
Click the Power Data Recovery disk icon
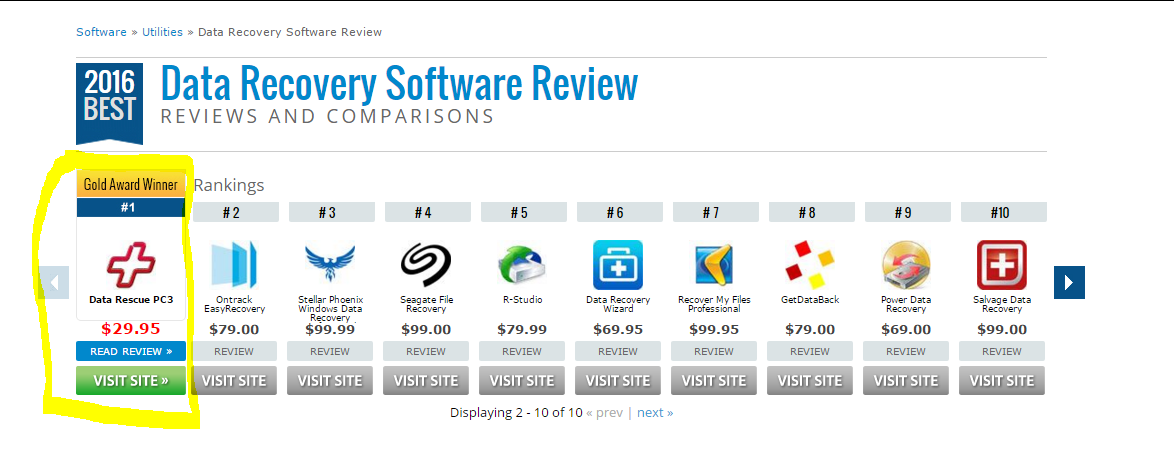(905, 265)
